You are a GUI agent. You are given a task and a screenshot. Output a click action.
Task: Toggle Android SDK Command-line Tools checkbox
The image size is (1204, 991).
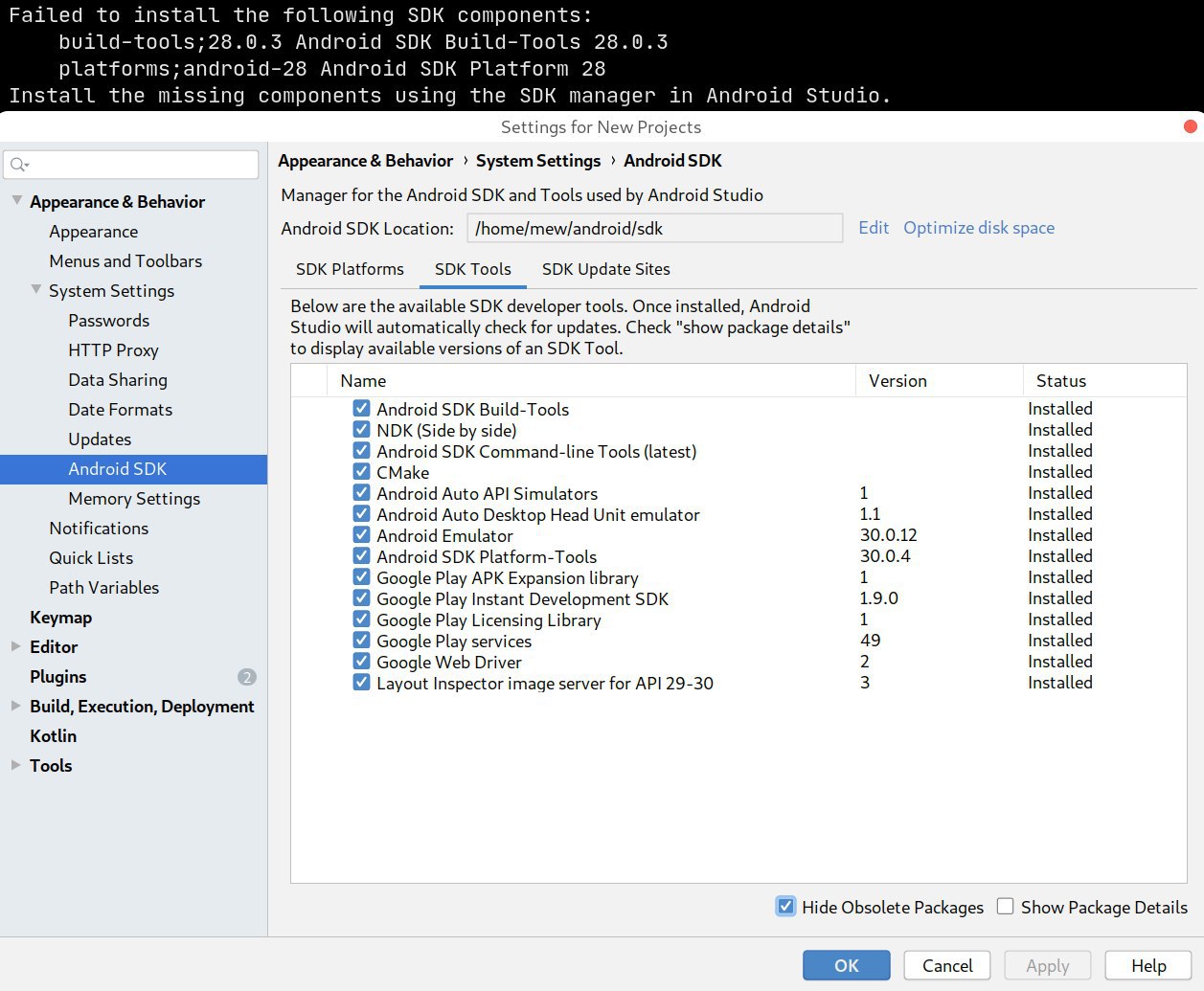(361, 451)
